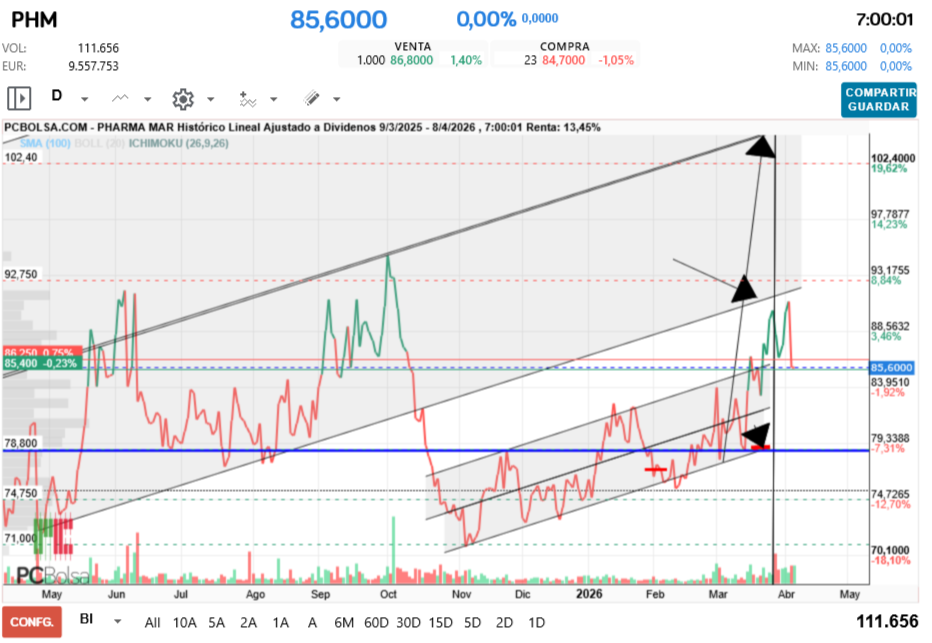Select the drawing pencil tool
This screenshot has height=643, width=932.
point(311,99)
